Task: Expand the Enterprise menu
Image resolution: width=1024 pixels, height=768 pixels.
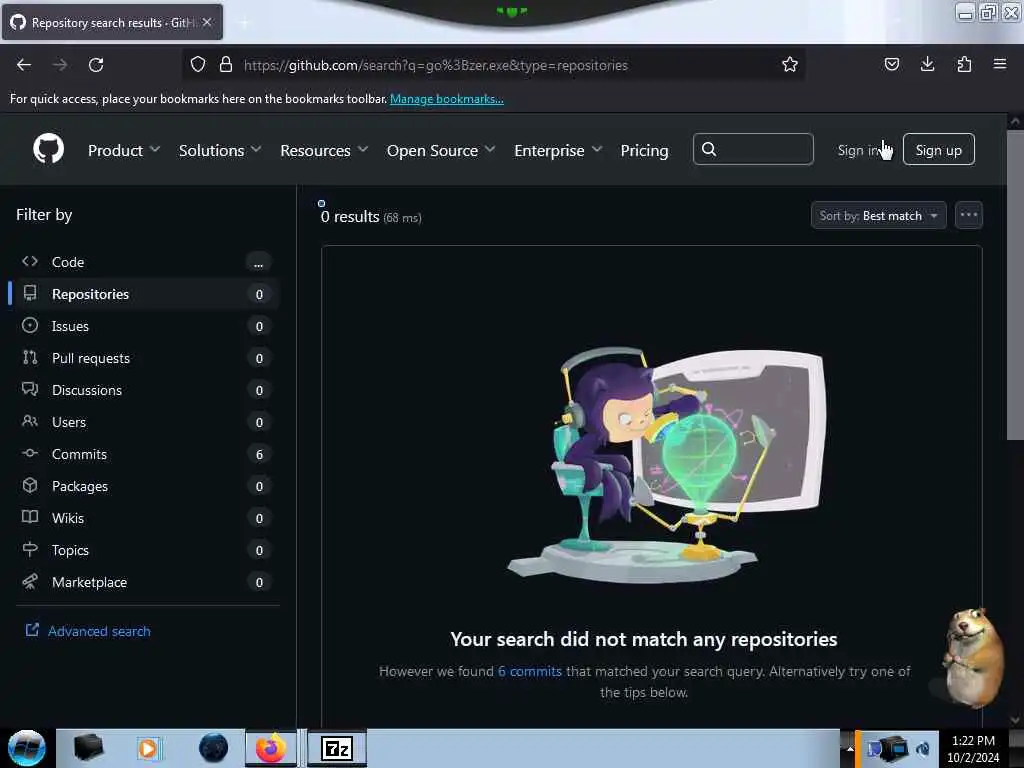Action: tap(558, 150)
